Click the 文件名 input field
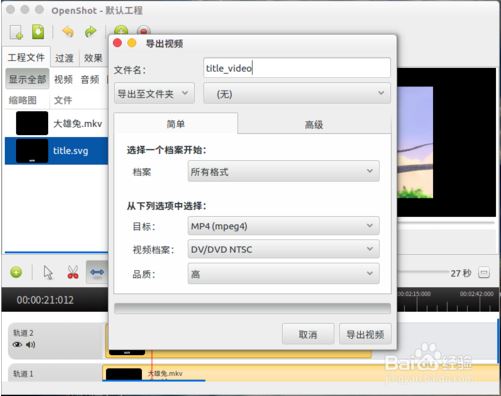This screenshot has height=396, width=501. [x=297, y=68]
